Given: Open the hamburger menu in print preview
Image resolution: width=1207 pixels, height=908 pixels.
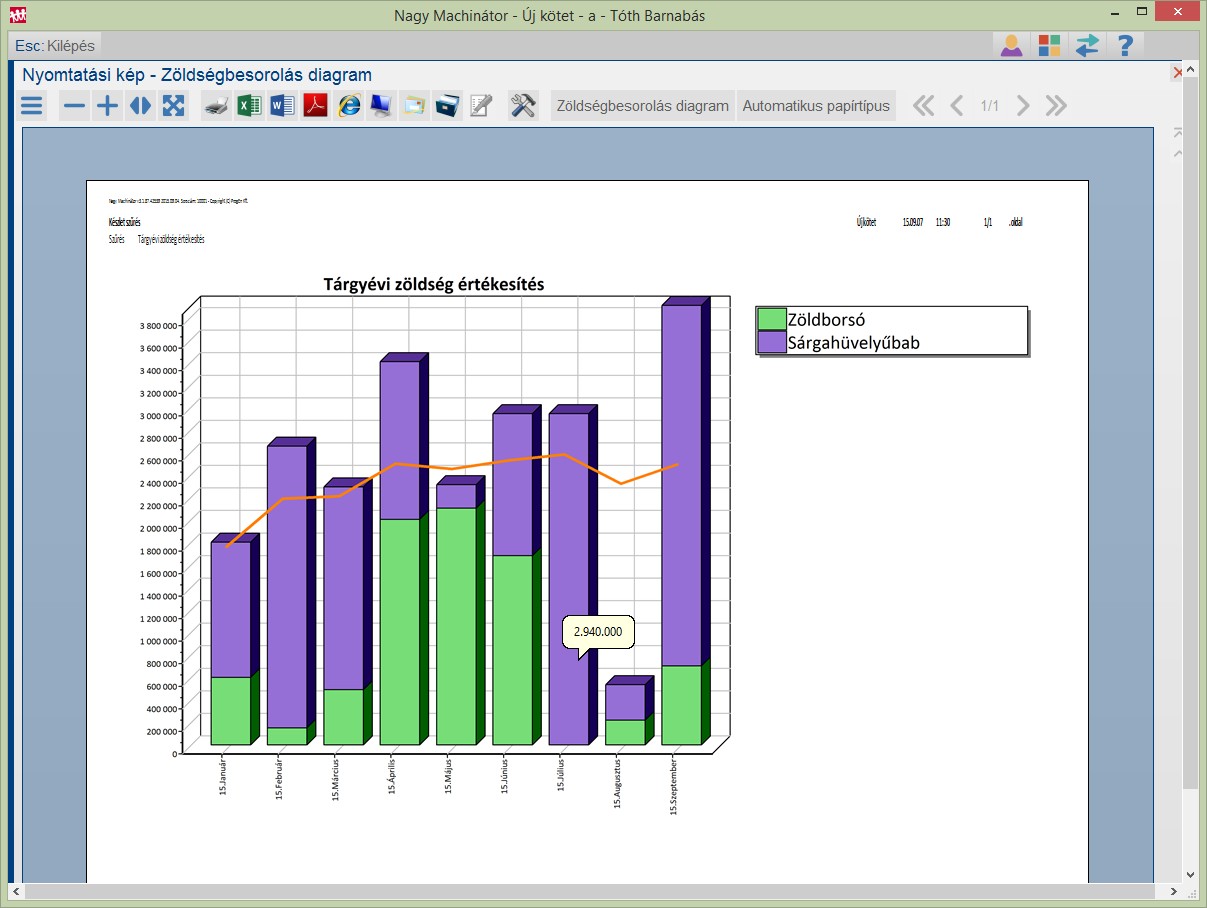Looking at the screenshot, I should pyautogui.click(x=32, y=106).
